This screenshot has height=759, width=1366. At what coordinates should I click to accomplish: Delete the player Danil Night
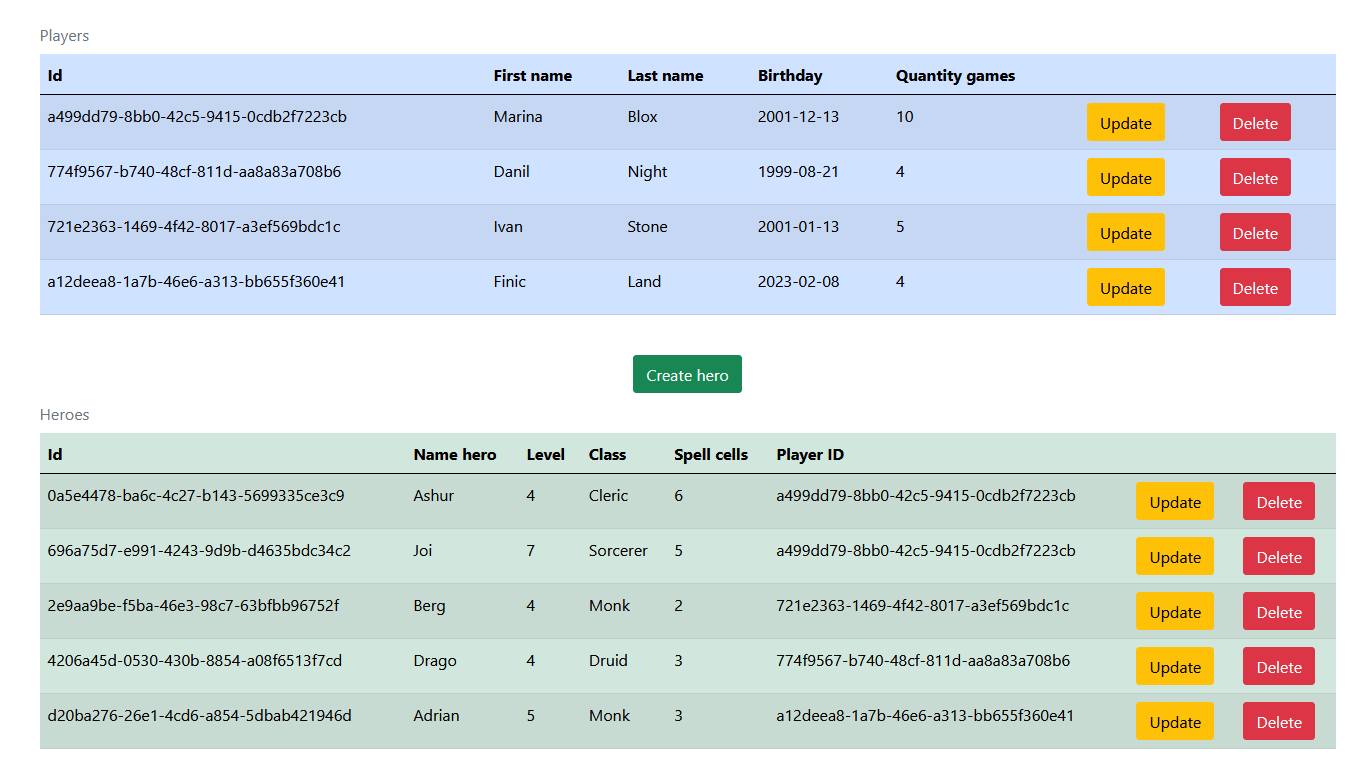1255,177
